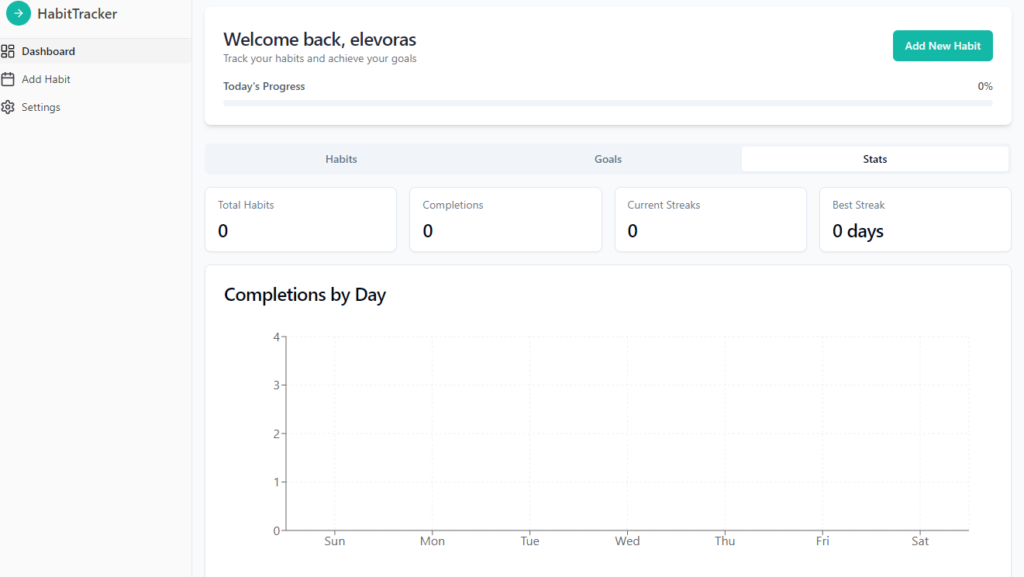Click the calendar icon beside Add Habit
This screenshot has height=577, width=1024.
tap(8, 79)
